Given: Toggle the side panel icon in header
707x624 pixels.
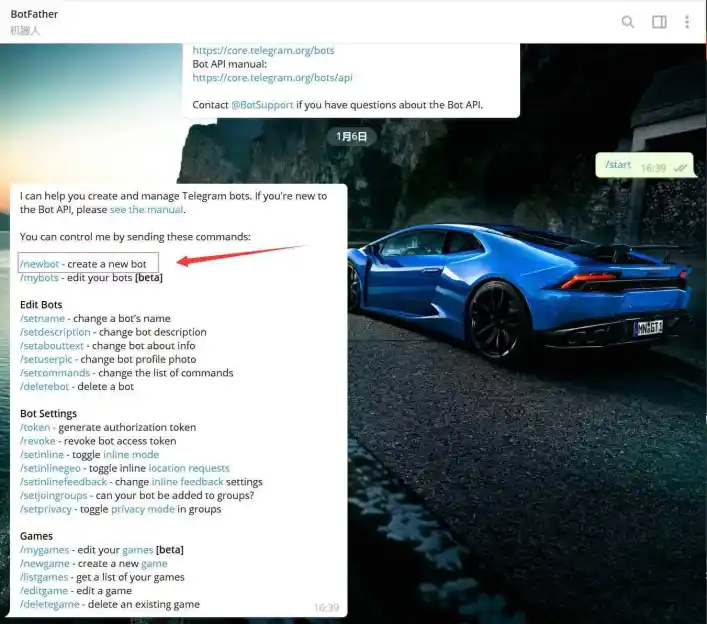Looking at the screenshot, I should (x=659, y=22).
